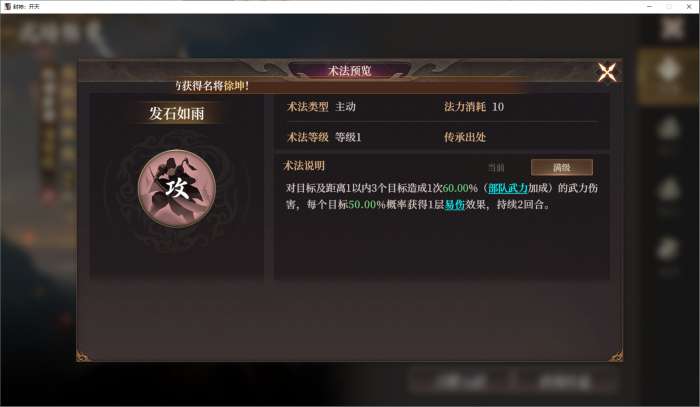Screen dimensions: 700x407
Task: Open the 易伤 effect keyword link
Action: tap(455, 205)
